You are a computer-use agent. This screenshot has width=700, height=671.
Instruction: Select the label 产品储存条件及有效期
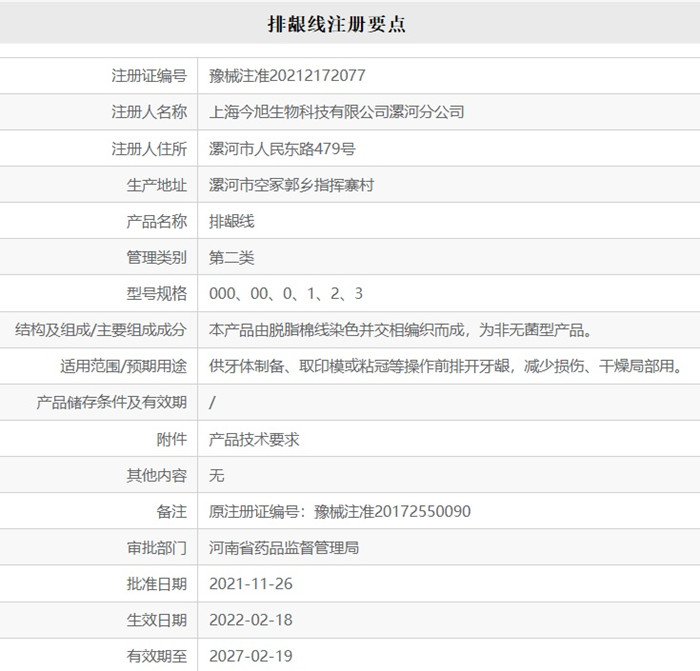pos(112,402)
